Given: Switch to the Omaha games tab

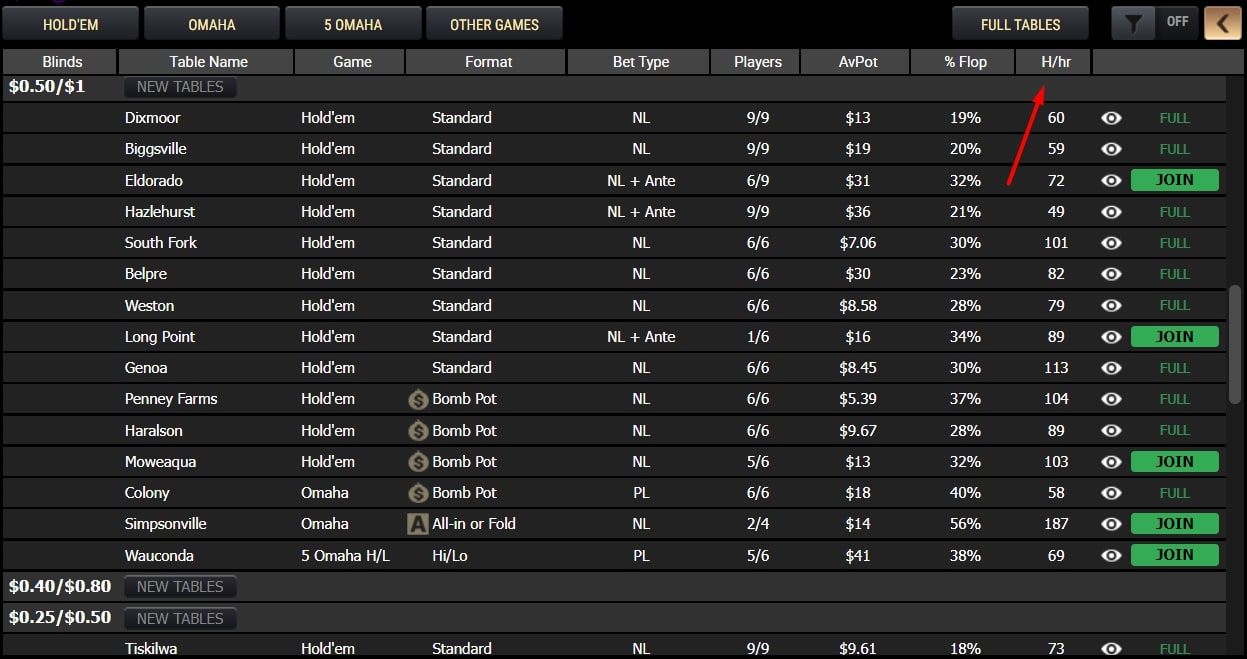Looking at the screenshot, I should [212, 24].
